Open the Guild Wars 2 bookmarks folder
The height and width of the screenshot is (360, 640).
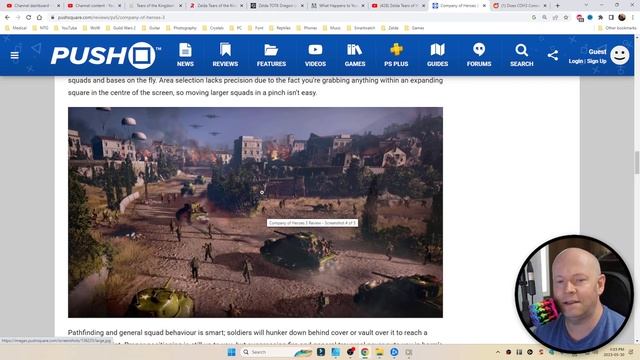121,28
